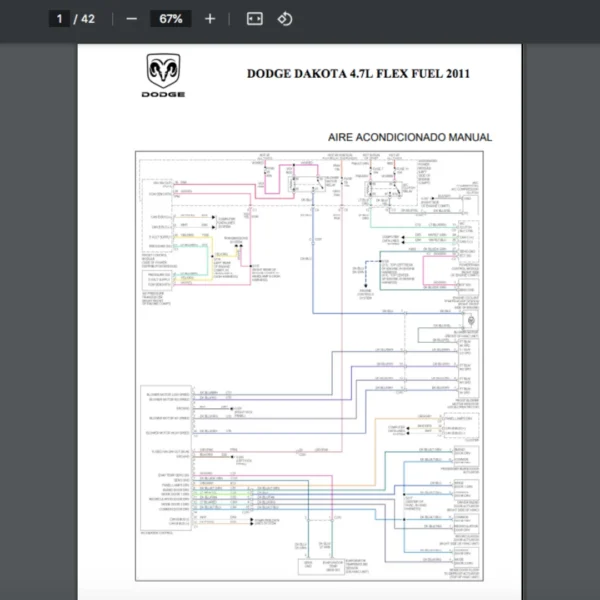Click the total page count 42
Image resolution: width=600 pixels, height=600 pixels.
pos(88,19)
